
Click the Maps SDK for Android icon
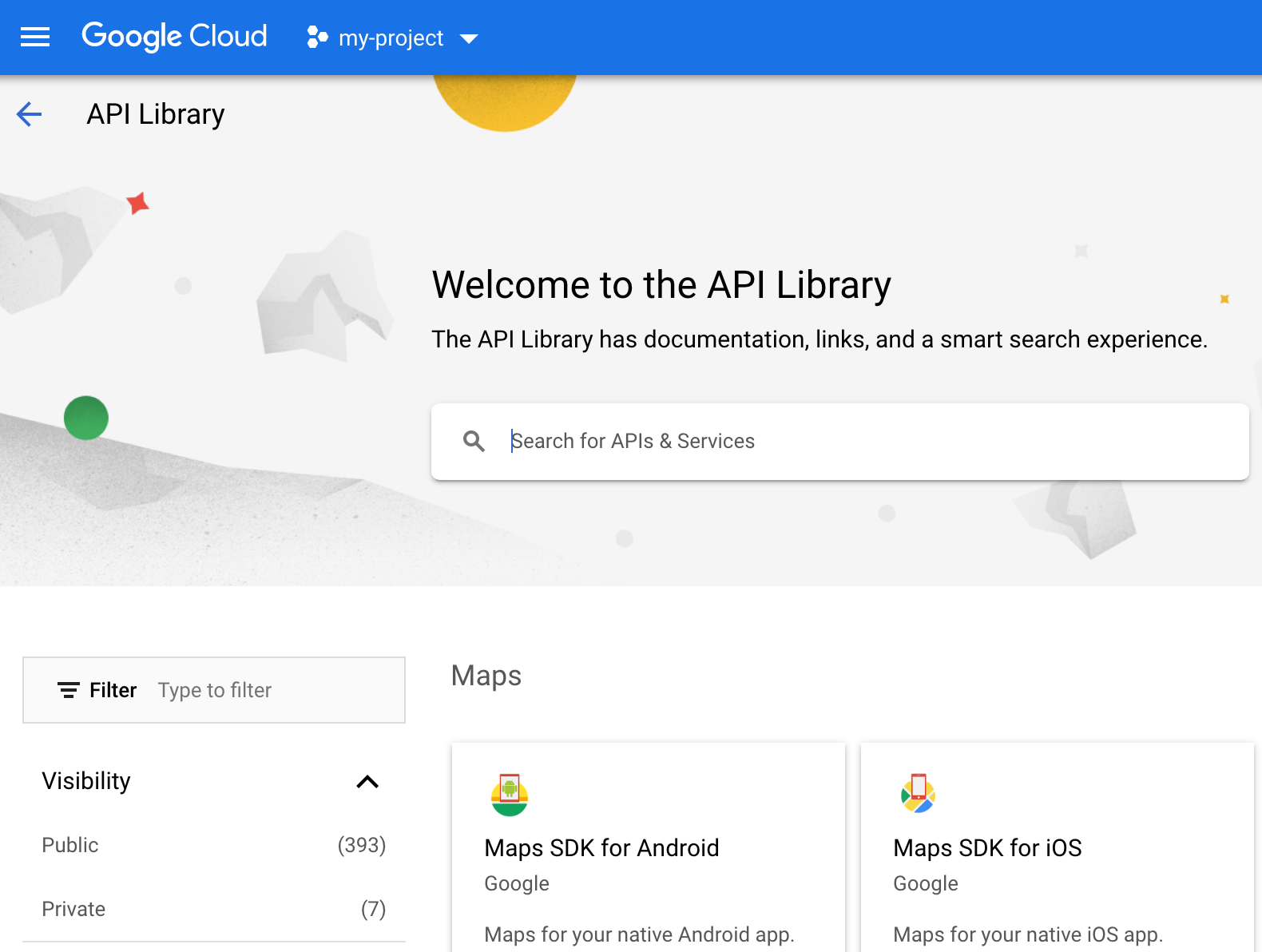coord(510,795)
